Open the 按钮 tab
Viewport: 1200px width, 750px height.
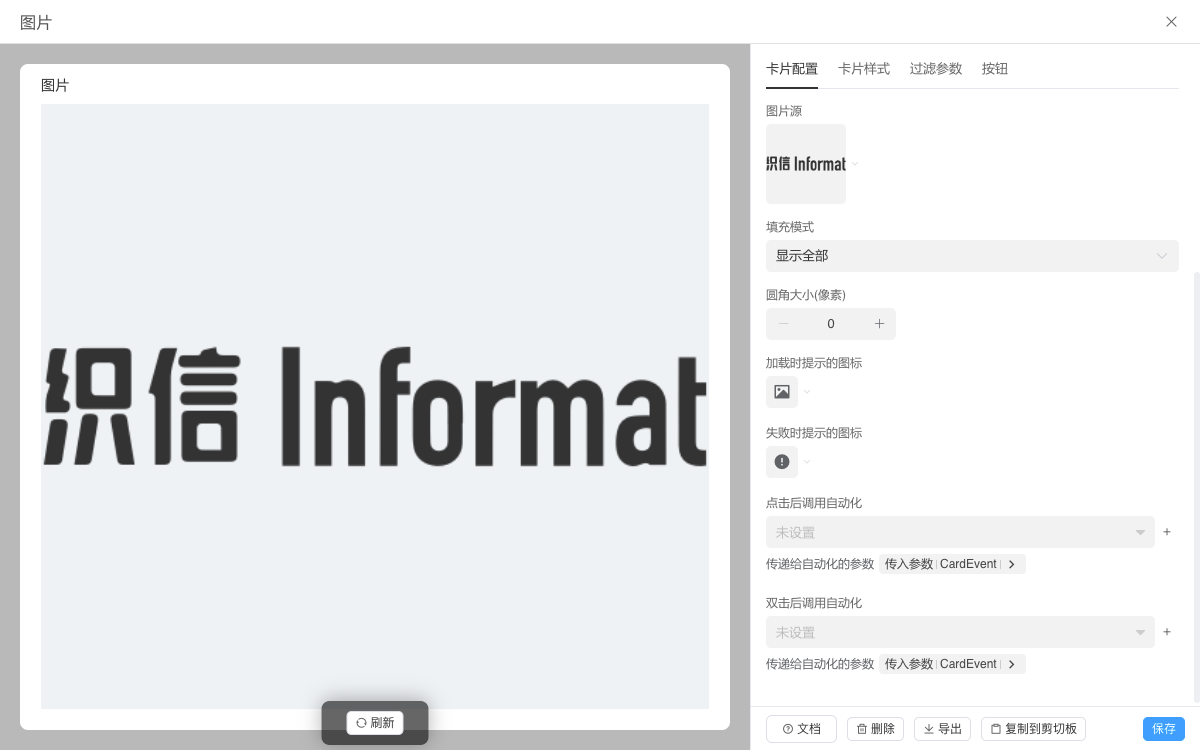(995, 69)
